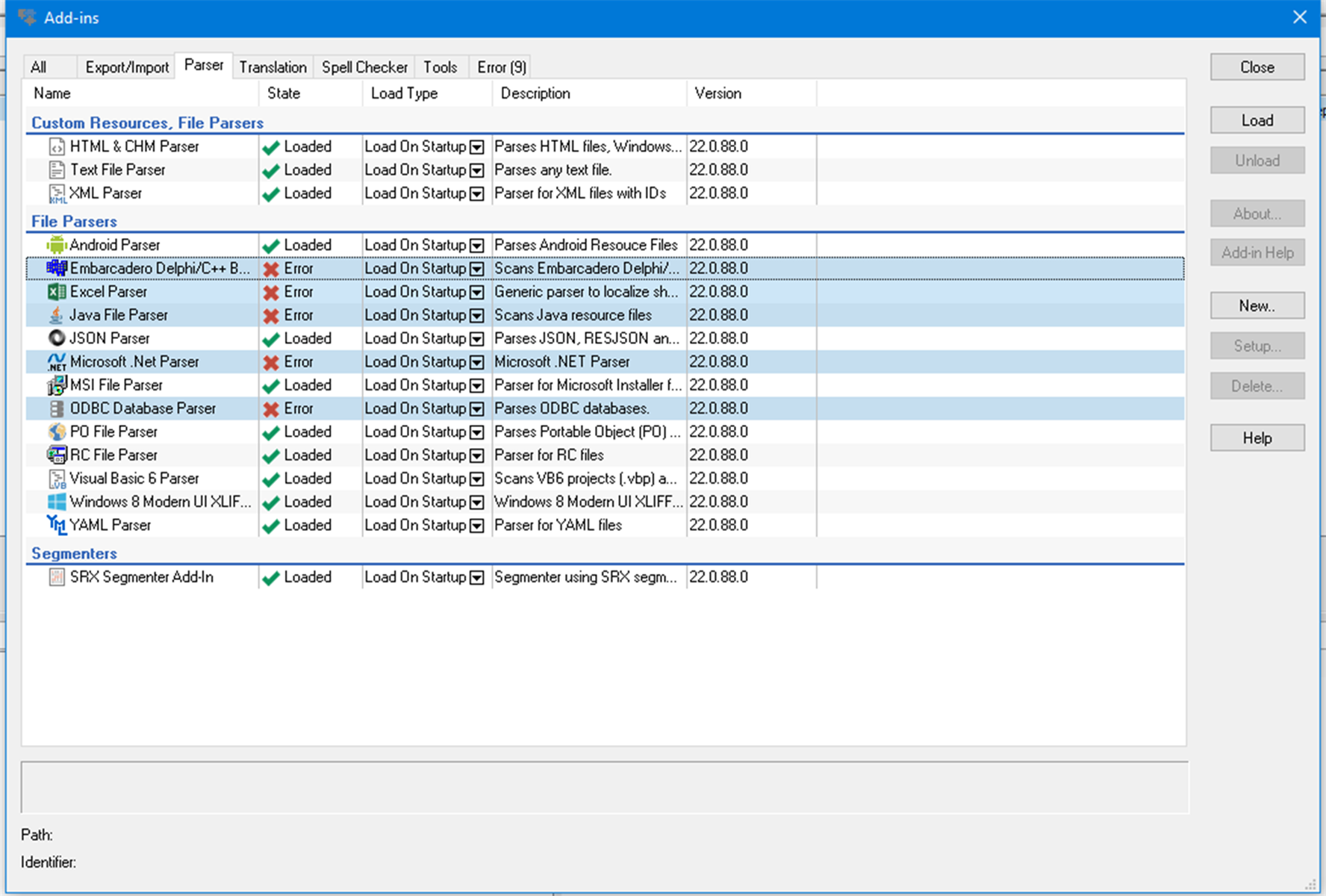Click the Close button
This screenshot has width=1326, height=896.
click(x=1257, y=67)
